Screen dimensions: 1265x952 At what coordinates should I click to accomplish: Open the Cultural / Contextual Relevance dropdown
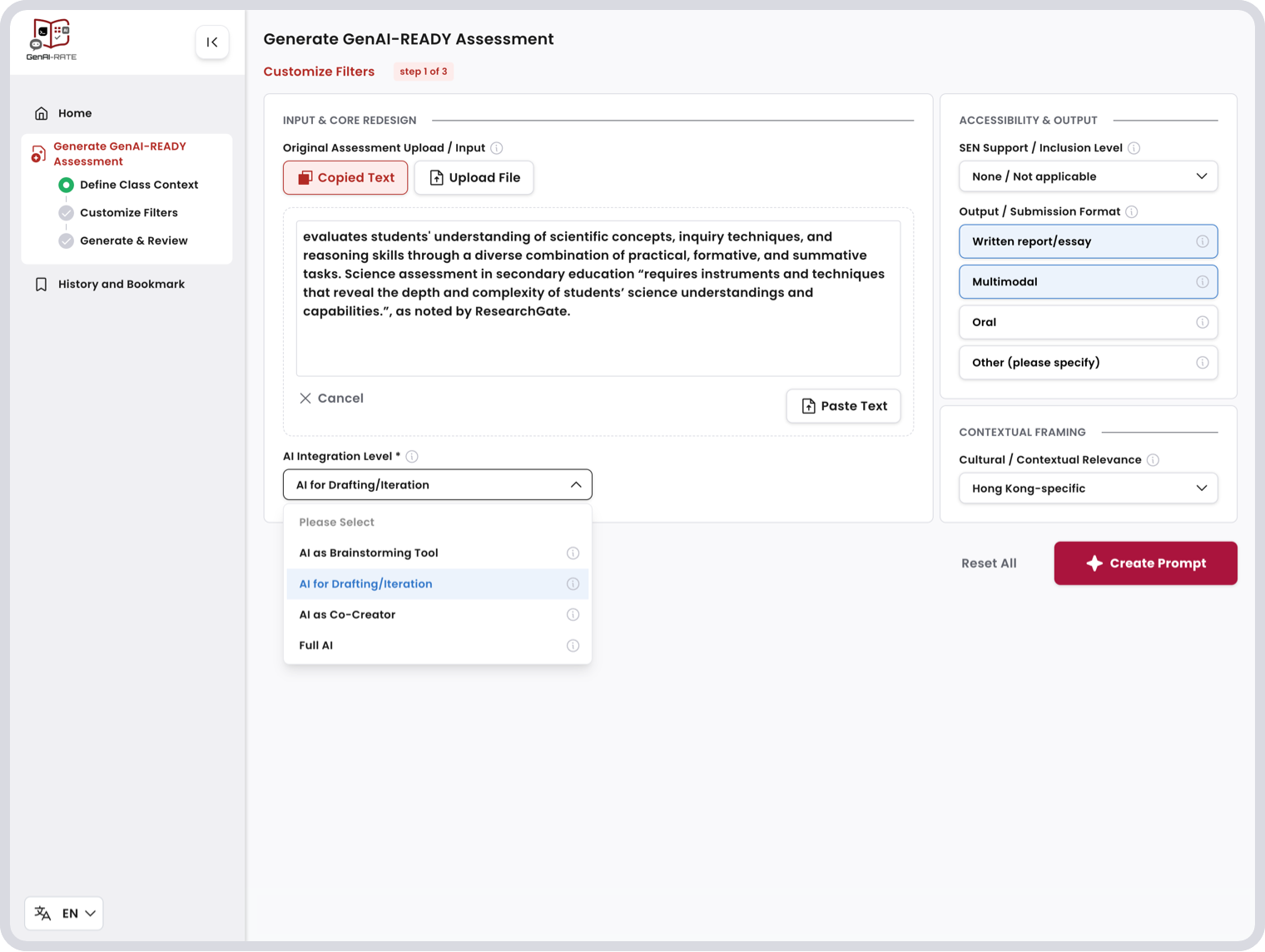(1088, 488)
